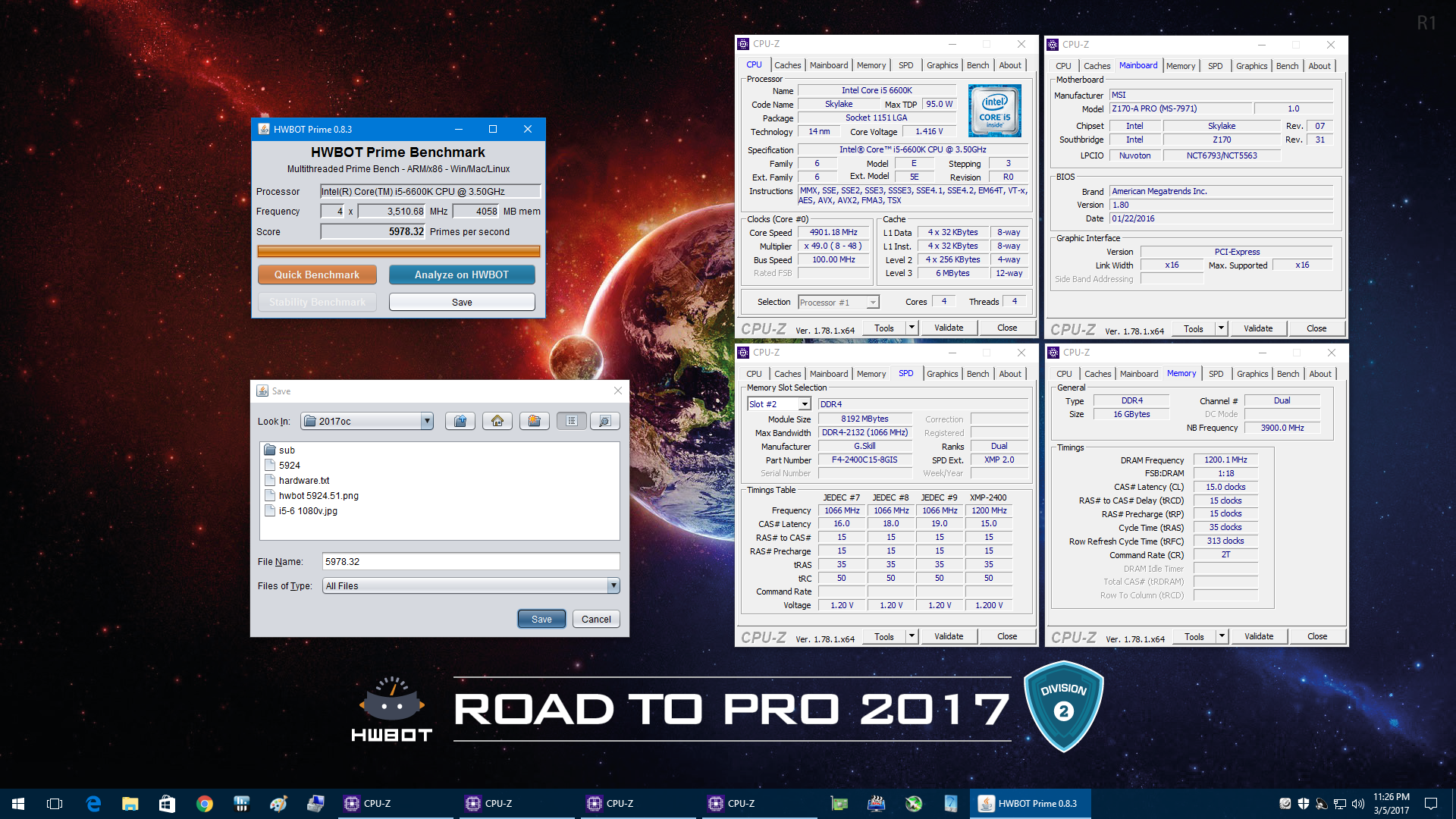Viewport: 1456px width, 819px height.
Task: Click the Intel Core i5 logo in CPU-Z
Action: point(994,110)
